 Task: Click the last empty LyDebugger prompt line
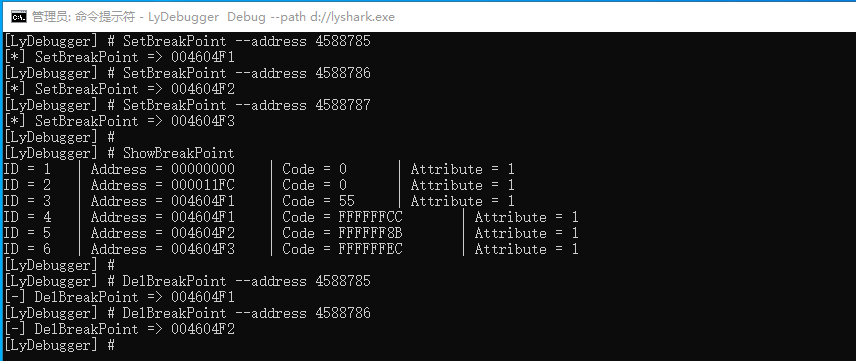point(59,345)
